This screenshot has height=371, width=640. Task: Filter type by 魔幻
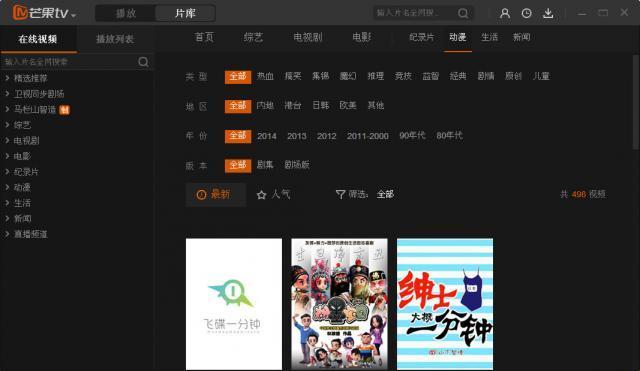click(x=348, y=76)
